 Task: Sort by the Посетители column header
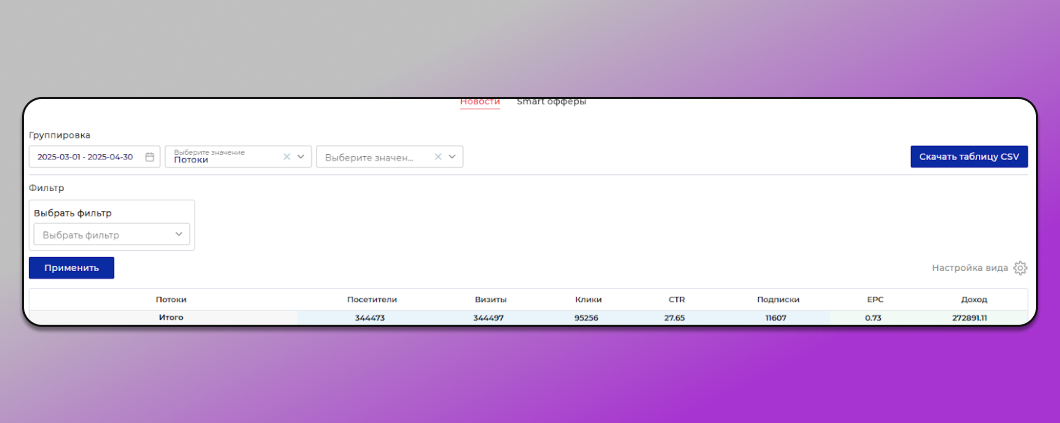tap(372, 299)
